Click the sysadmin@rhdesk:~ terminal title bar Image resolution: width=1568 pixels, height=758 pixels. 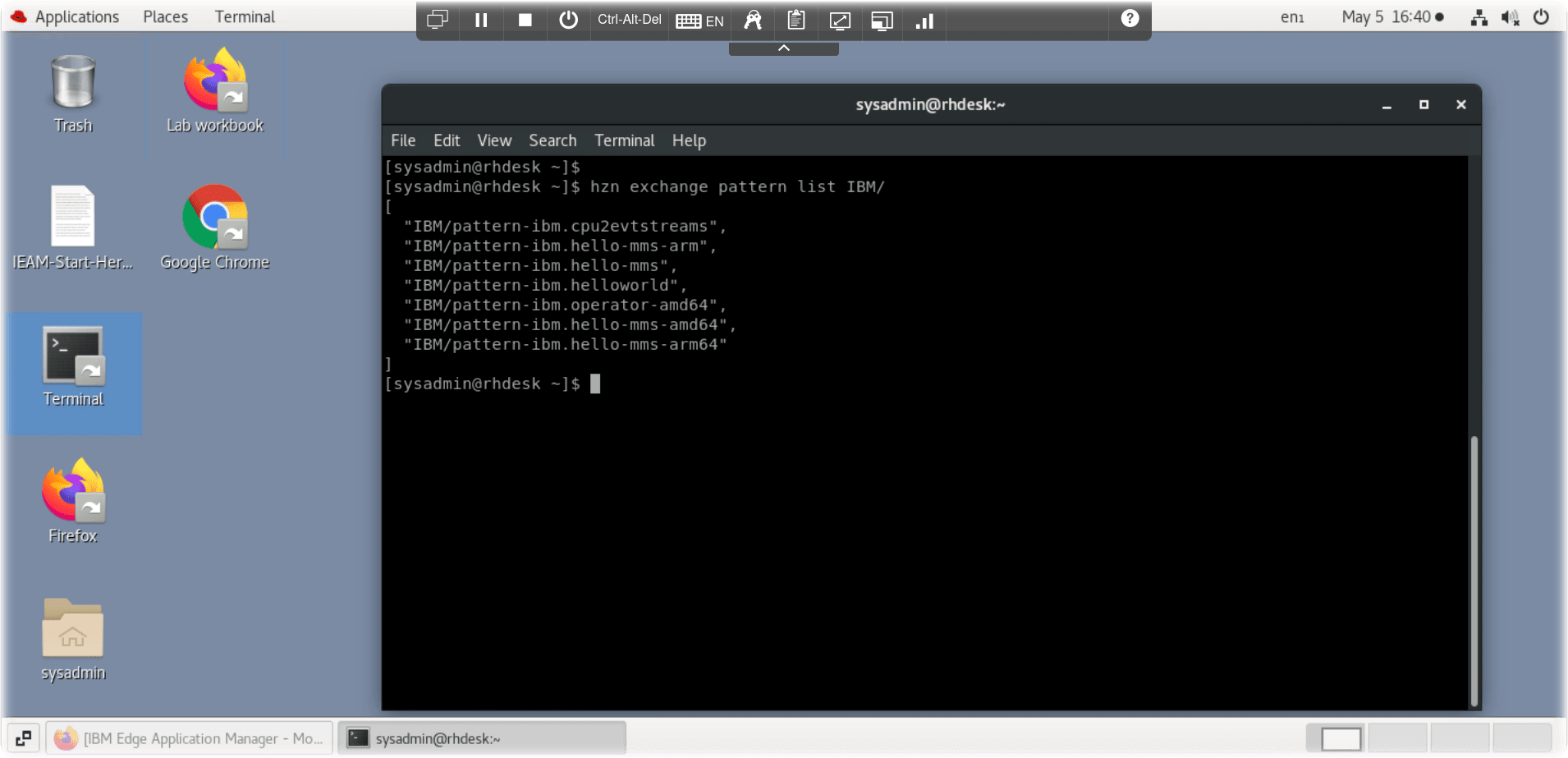(930, 104)
